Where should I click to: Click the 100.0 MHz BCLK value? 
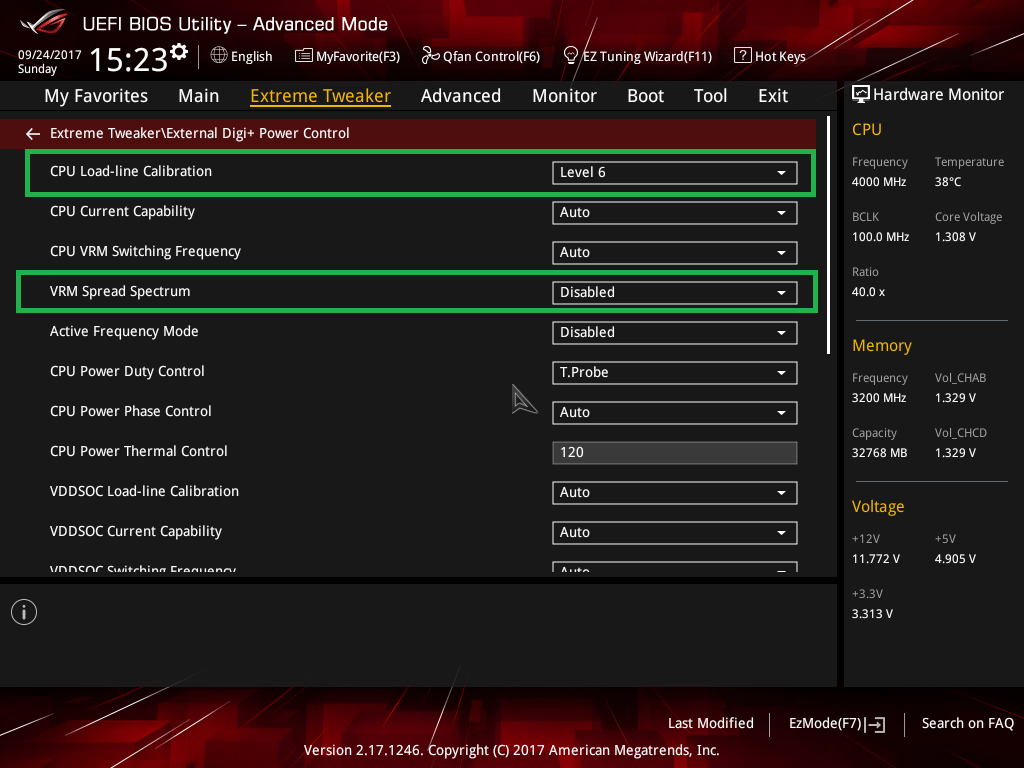(x=880, y=236)
